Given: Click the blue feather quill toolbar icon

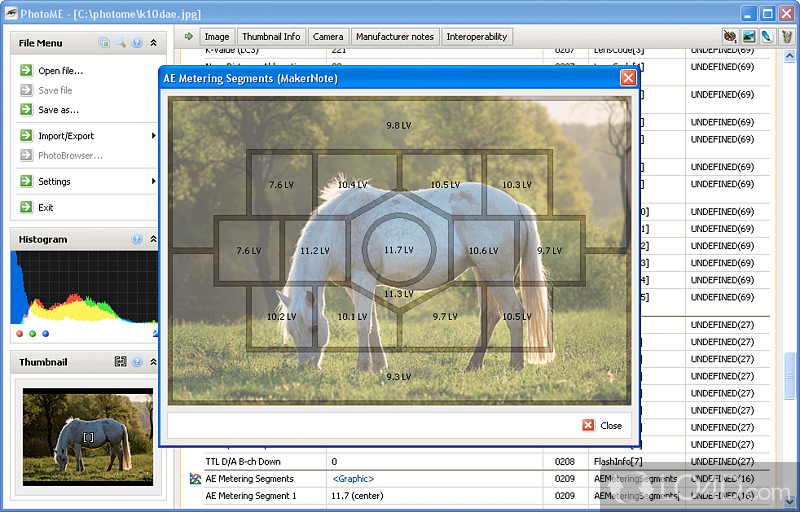Looking at the screenshot, I should pyautogui.click(x=767, y=37).
